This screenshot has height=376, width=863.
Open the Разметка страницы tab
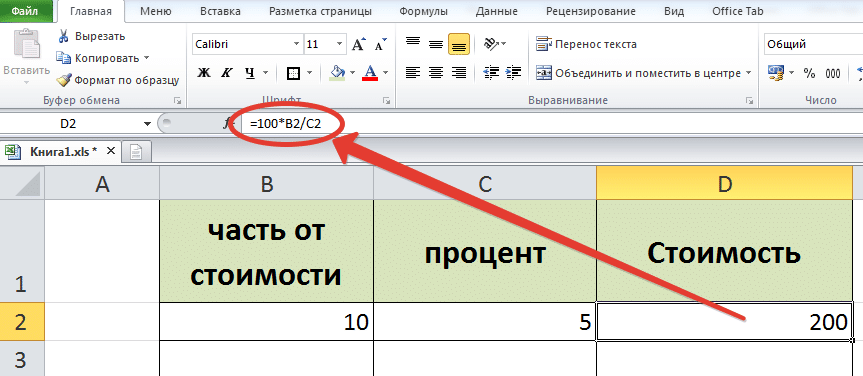coord(320,11)
